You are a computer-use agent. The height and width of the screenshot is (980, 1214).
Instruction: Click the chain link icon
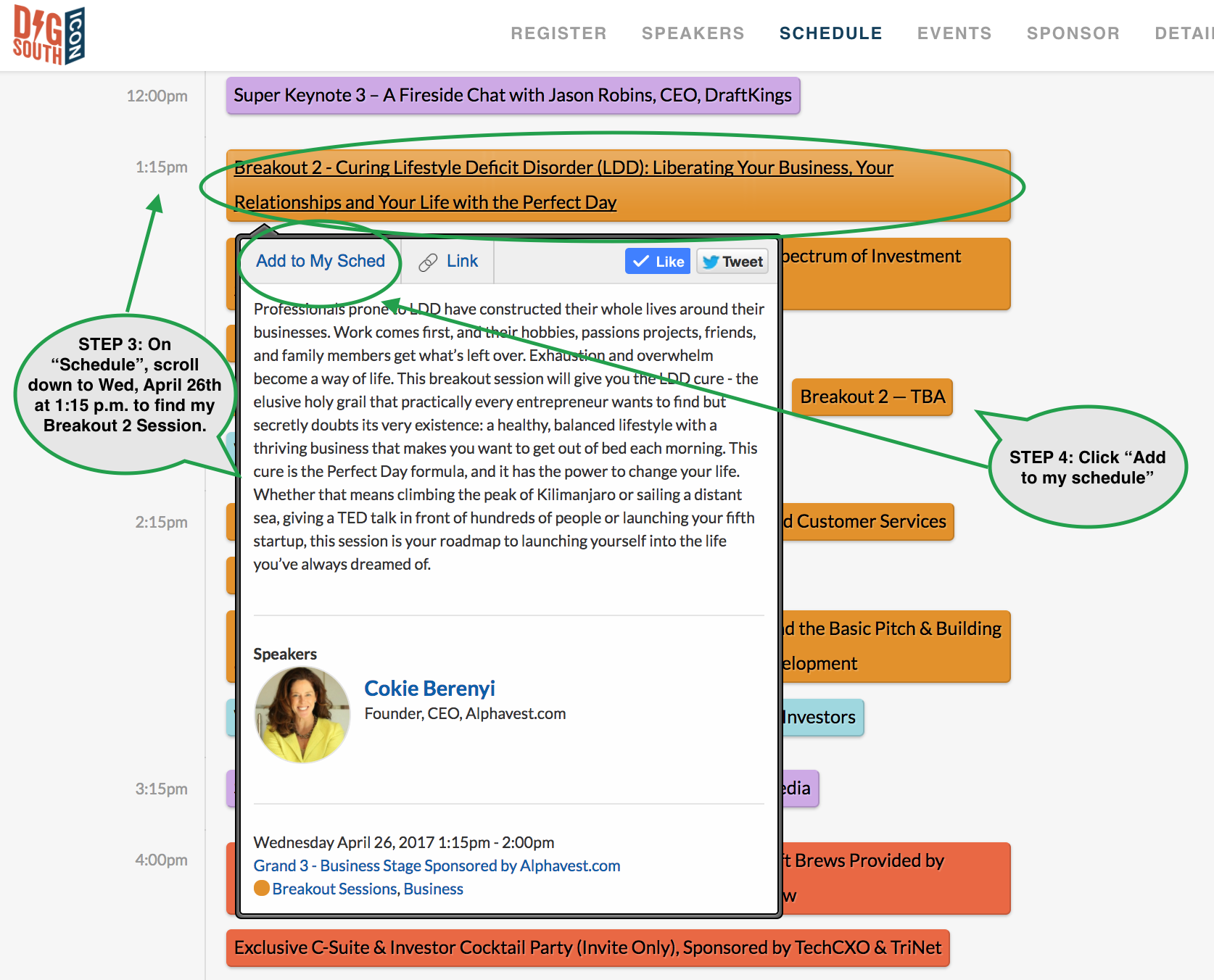tap(428, 262)
